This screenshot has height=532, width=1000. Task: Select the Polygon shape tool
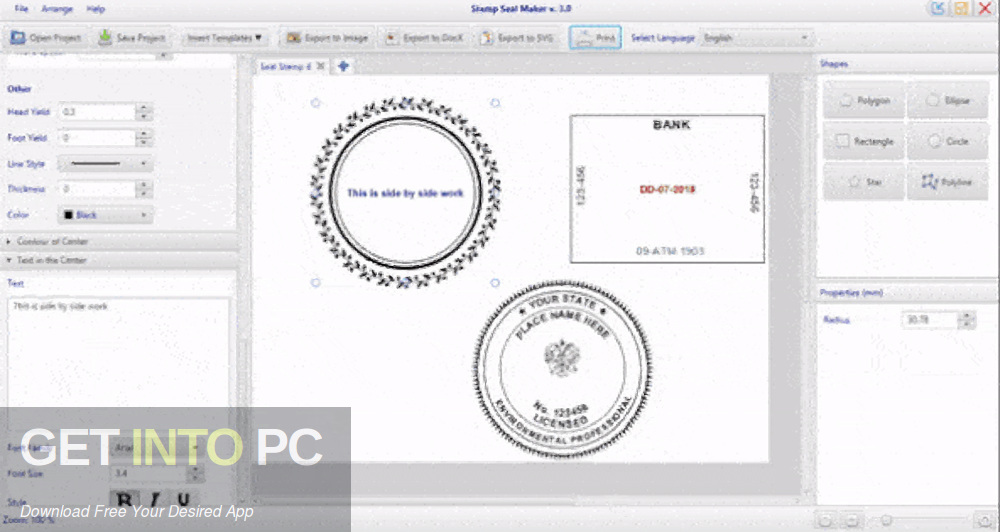tap(864, 100)
